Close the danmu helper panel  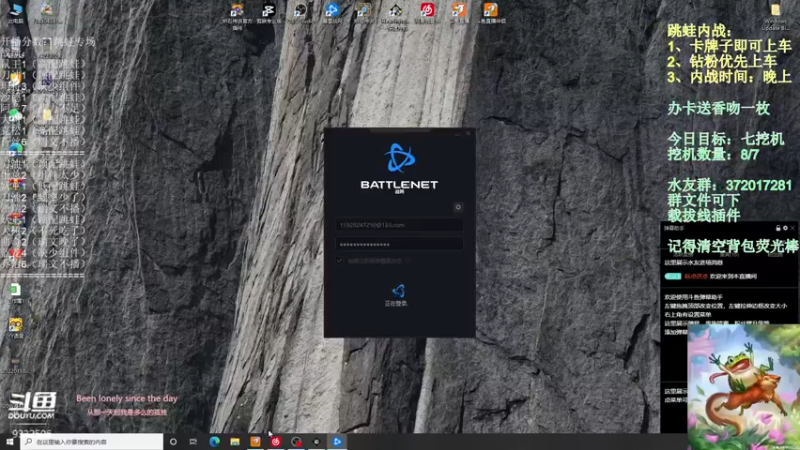(792, 228)
